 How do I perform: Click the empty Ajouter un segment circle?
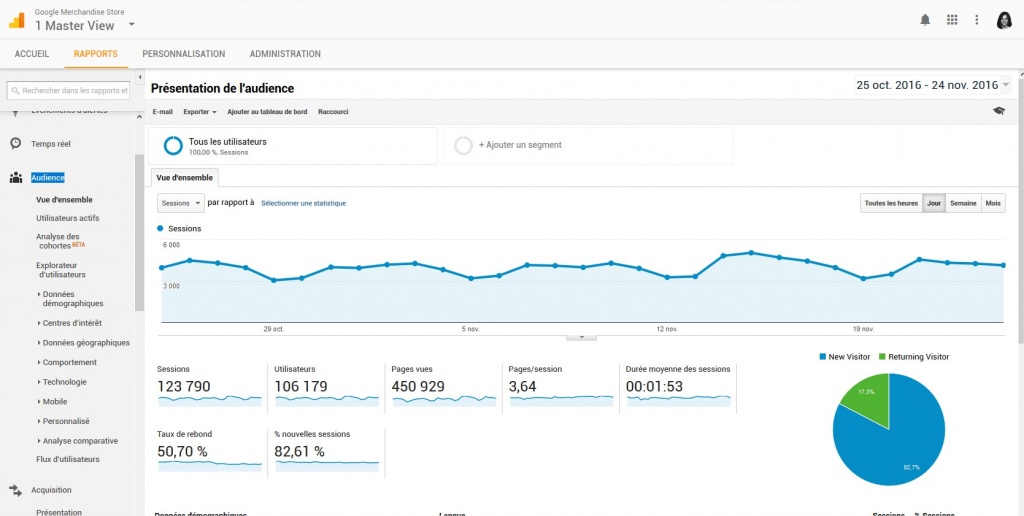(x=463, y=146)
